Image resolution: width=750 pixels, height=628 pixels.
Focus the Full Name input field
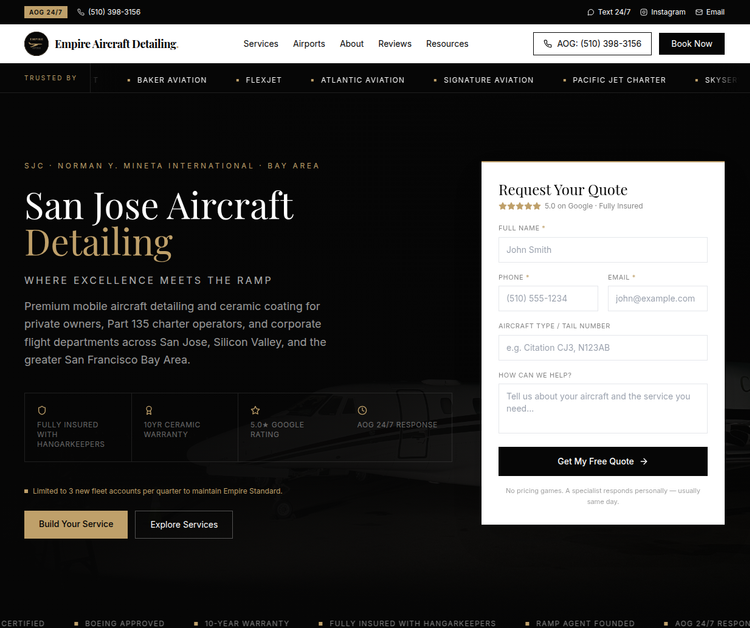point(603,250)
